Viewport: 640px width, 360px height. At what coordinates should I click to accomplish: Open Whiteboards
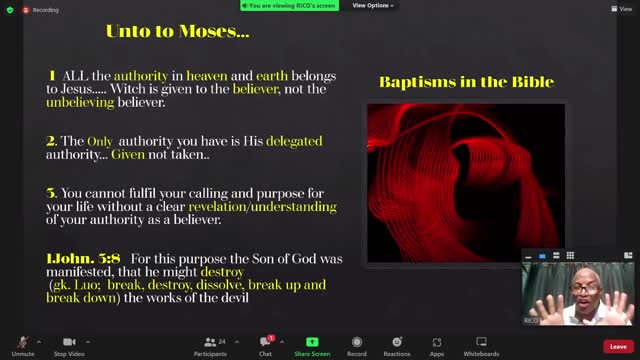481,346
